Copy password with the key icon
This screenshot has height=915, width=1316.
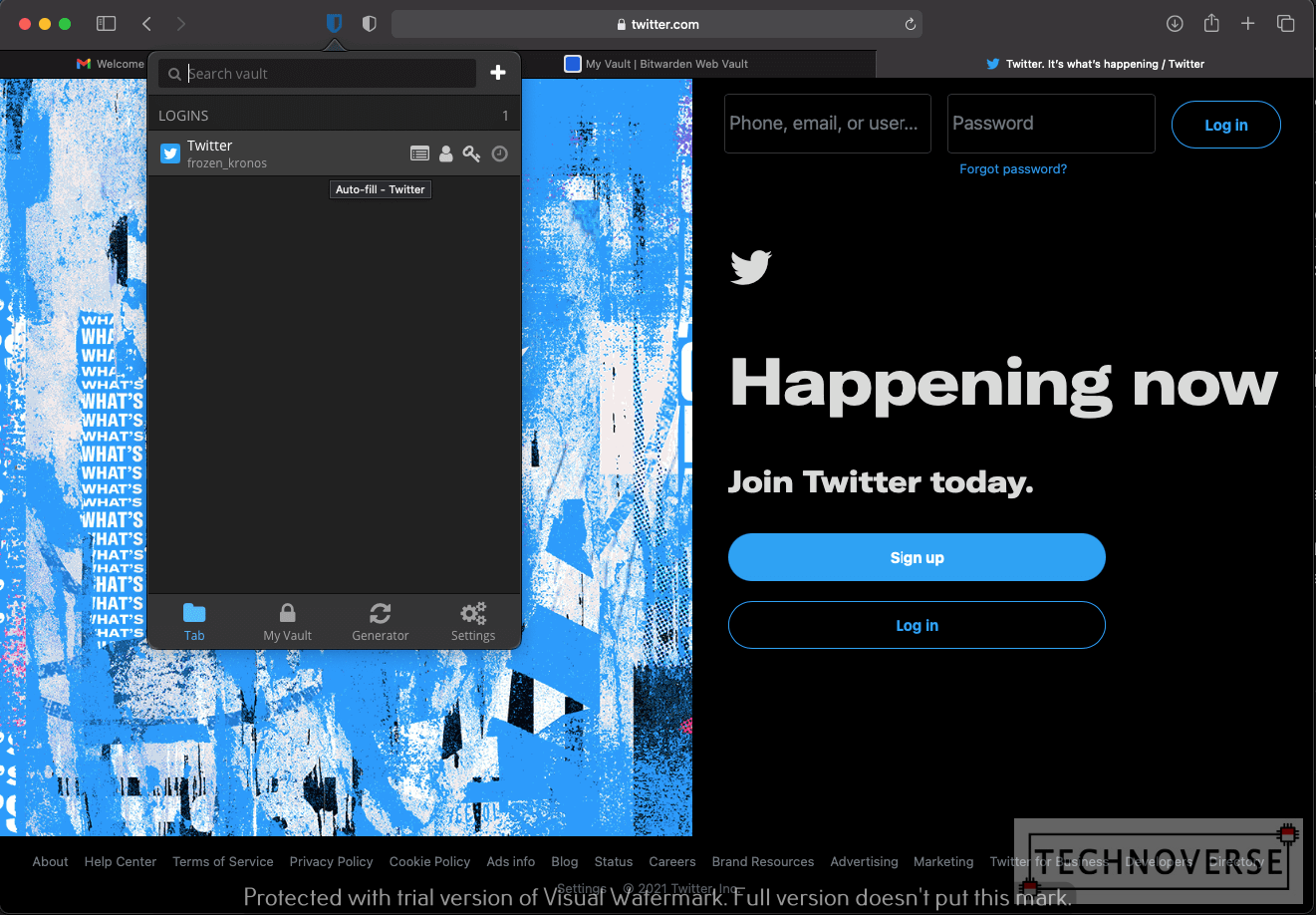[471, 153]
